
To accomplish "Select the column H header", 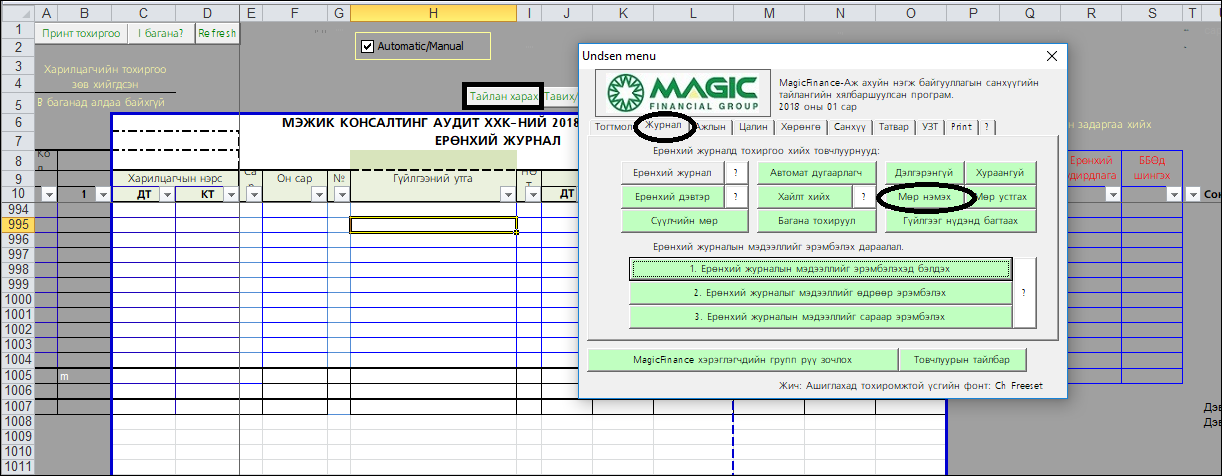I will (x=433, y=11).
